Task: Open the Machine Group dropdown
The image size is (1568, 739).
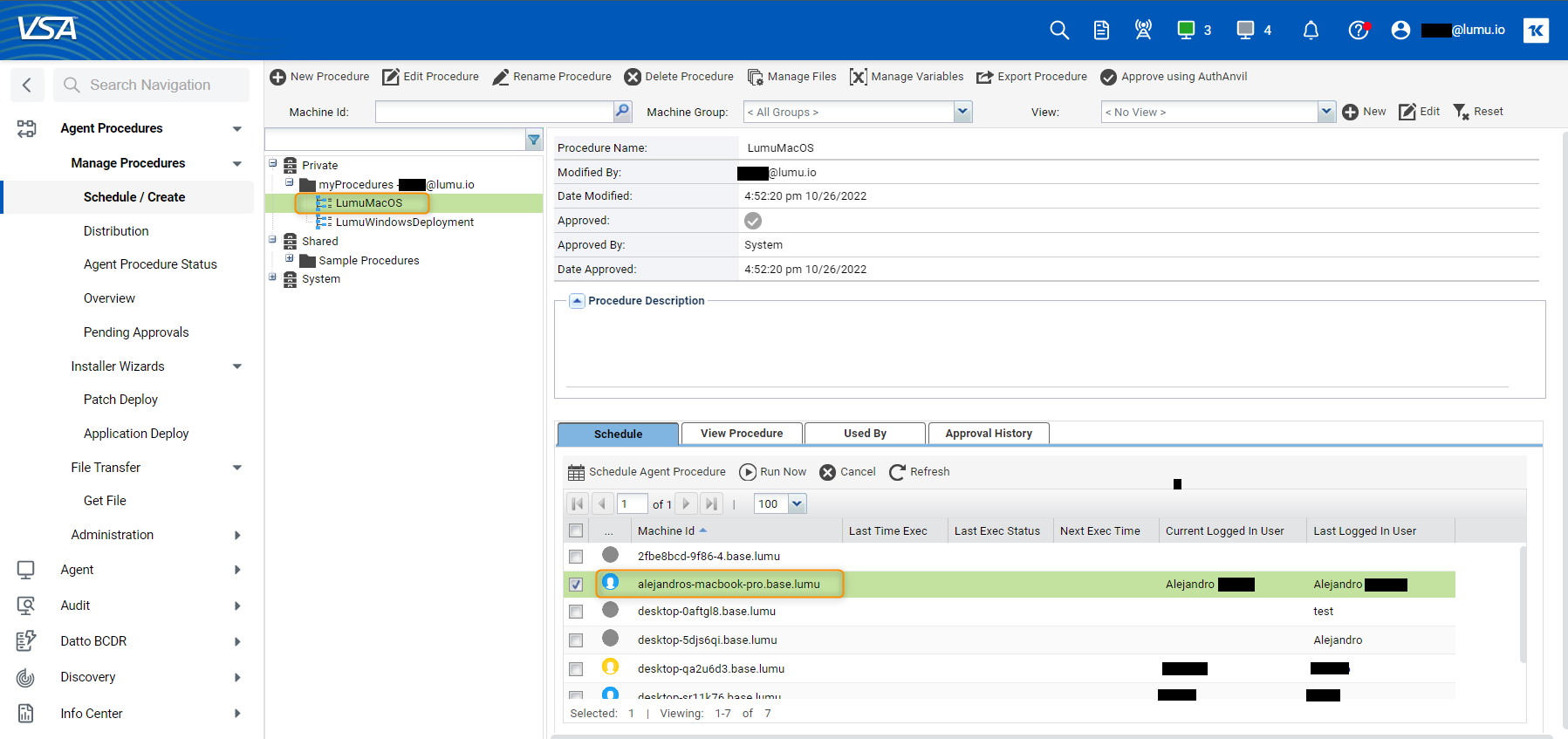Action: coord(962,112)
